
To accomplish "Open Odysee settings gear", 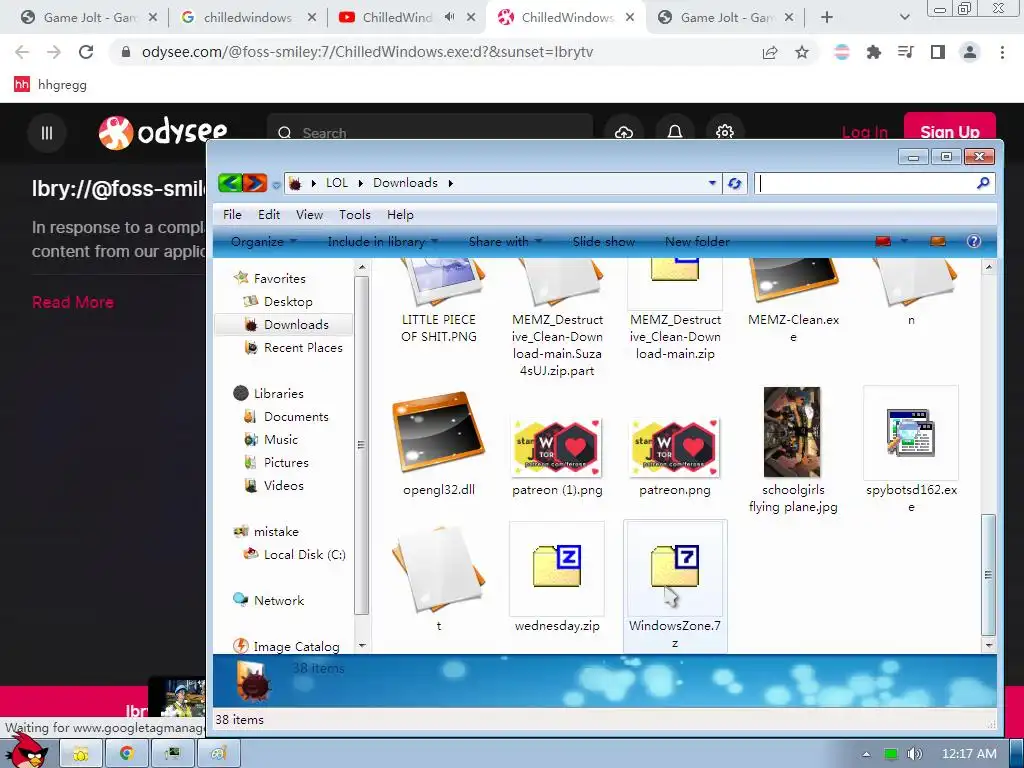I will click(x=725, y=133).
